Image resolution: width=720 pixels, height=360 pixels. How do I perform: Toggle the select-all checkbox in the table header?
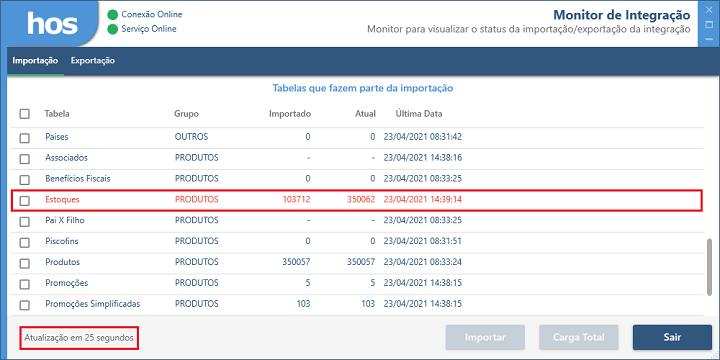coord(25,114)
